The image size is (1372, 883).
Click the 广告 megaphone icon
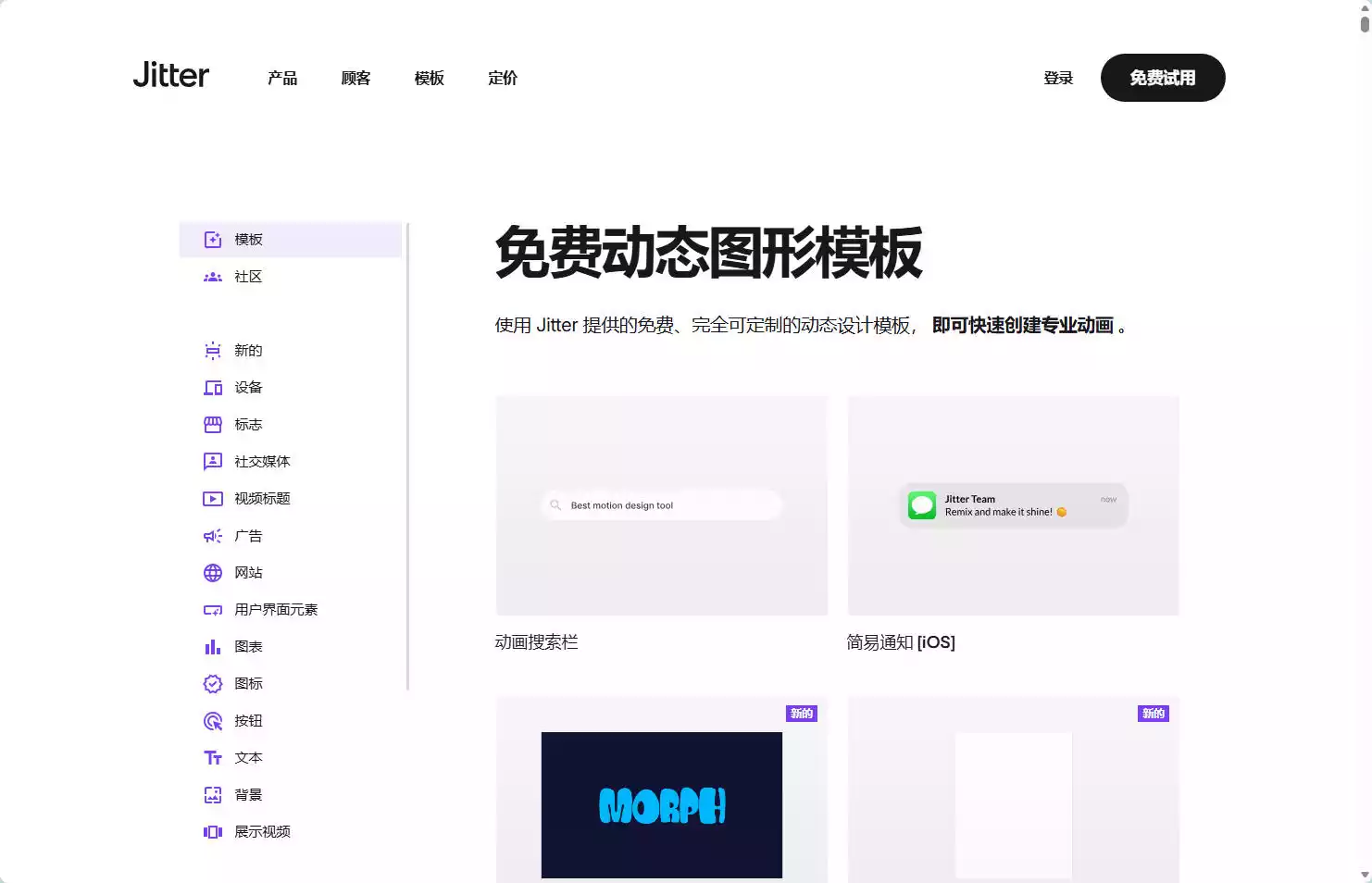213,536
